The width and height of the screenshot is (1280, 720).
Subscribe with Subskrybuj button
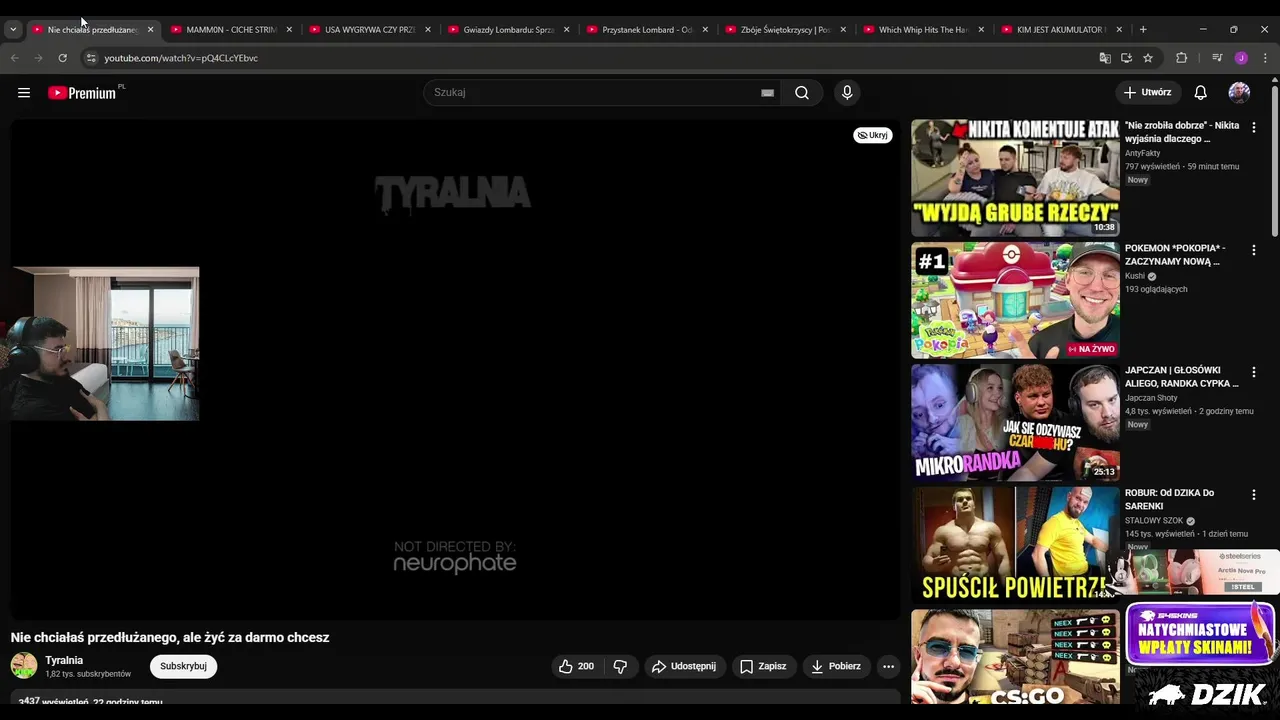coord(183,666)
